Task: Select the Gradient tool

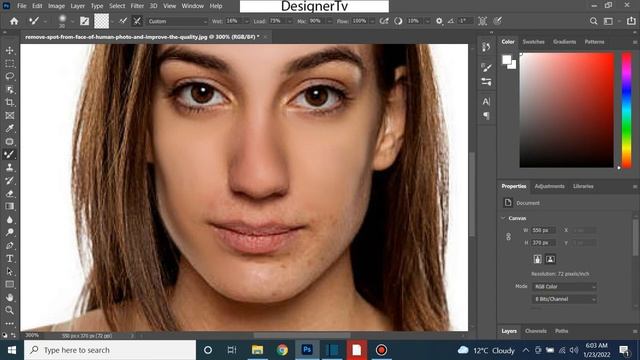Action: click(9, 207)
